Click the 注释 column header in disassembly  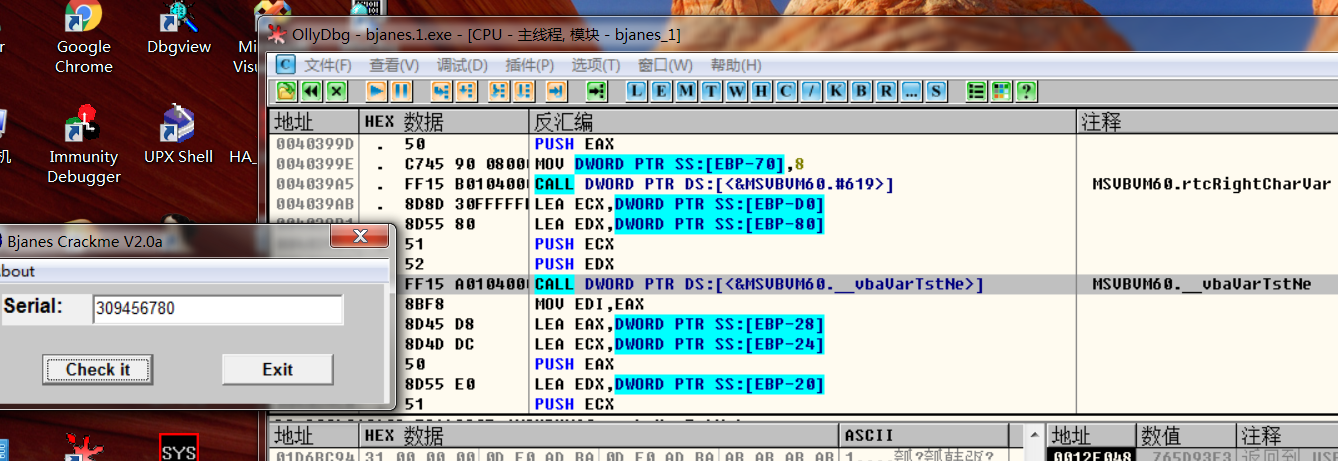[x=1207, y=122]
